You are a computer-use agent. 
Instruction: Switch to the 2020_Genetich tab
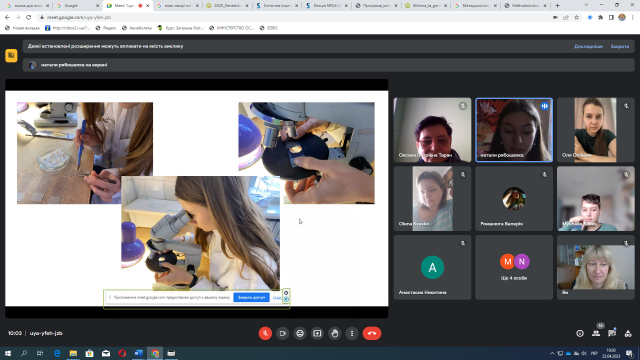pos(227,6)
